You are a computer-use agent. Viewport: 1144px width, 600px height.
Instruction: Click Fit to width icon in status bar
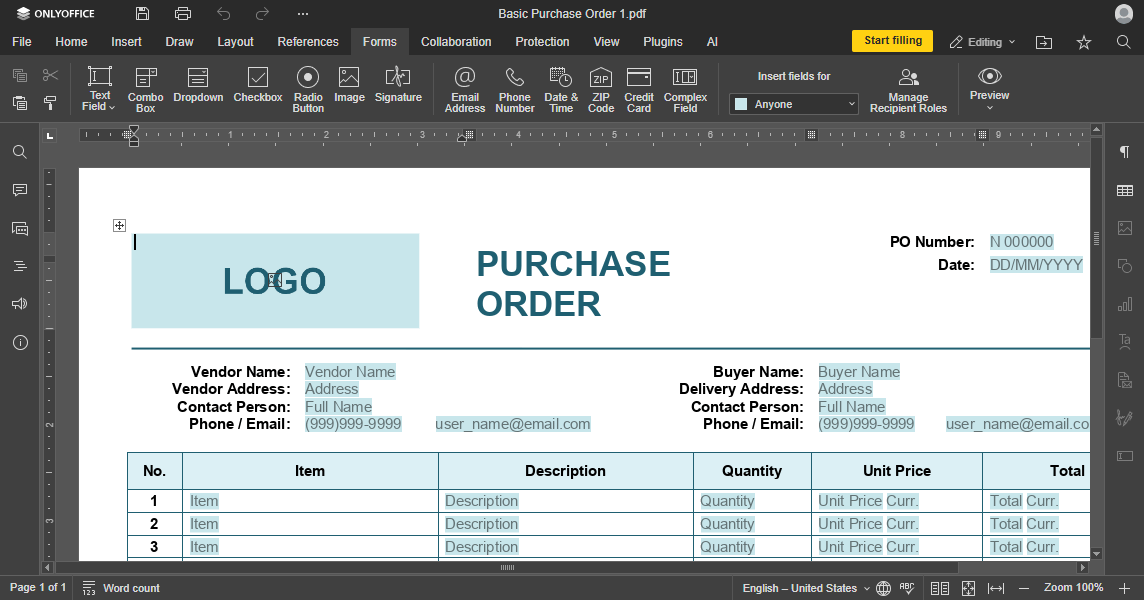(x=996, y=588)
